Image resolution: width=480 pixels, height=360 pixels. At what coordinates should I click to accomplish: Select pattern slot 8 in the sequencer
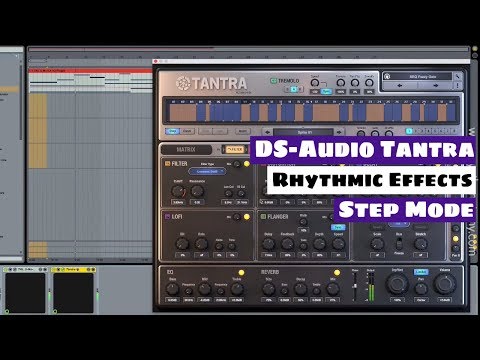[454, 131]
